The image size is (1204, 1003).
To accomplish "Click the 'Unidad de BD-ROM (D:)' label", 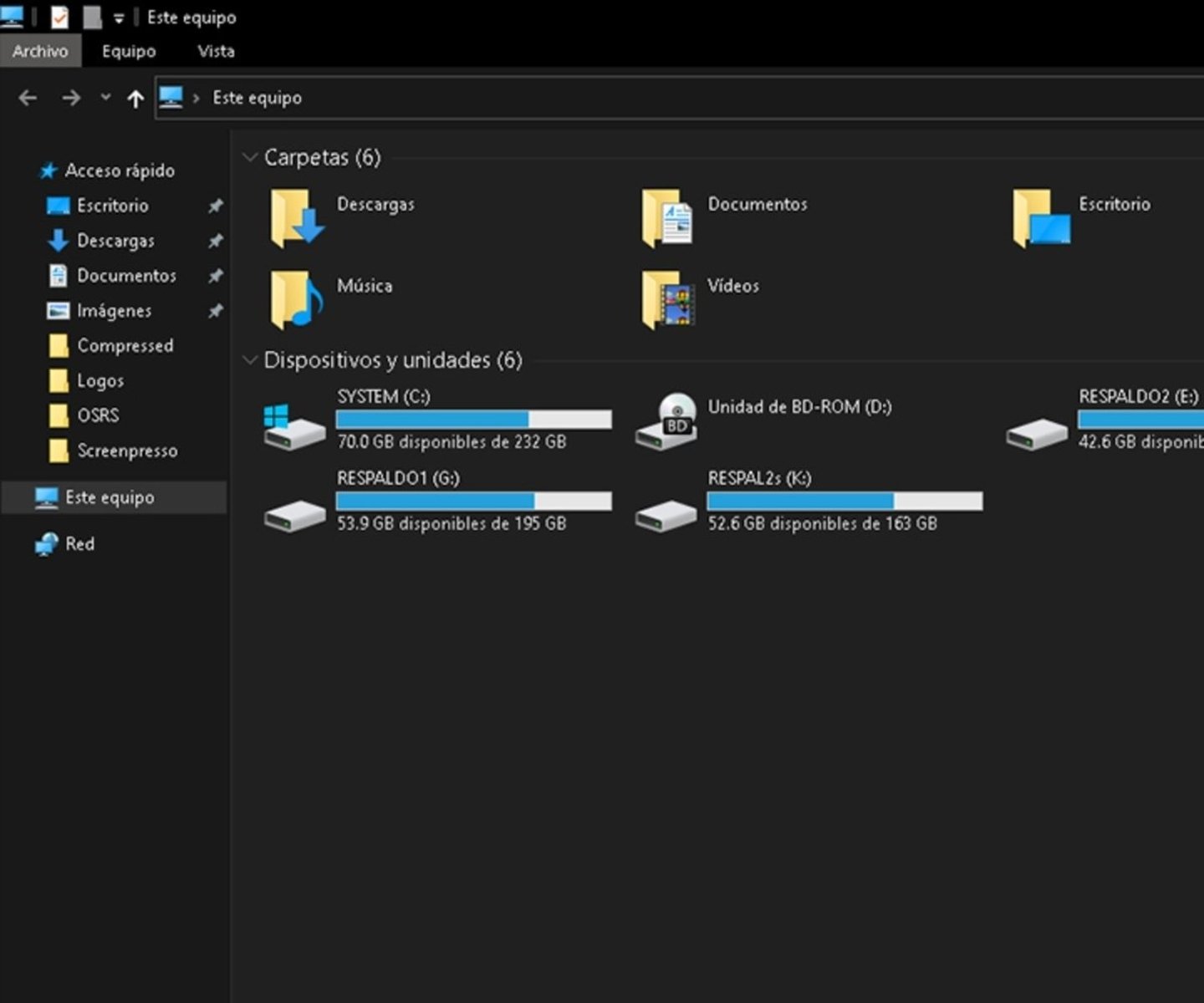I will tap(799, 407).
